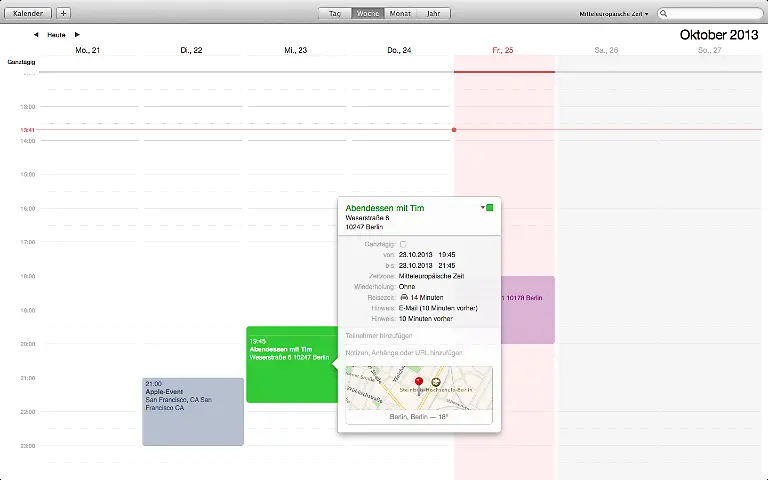This screenshot has width=768, height=480.
Task: Change Reisezeit value 14 Minuten
Action: [x=427, y=297]
